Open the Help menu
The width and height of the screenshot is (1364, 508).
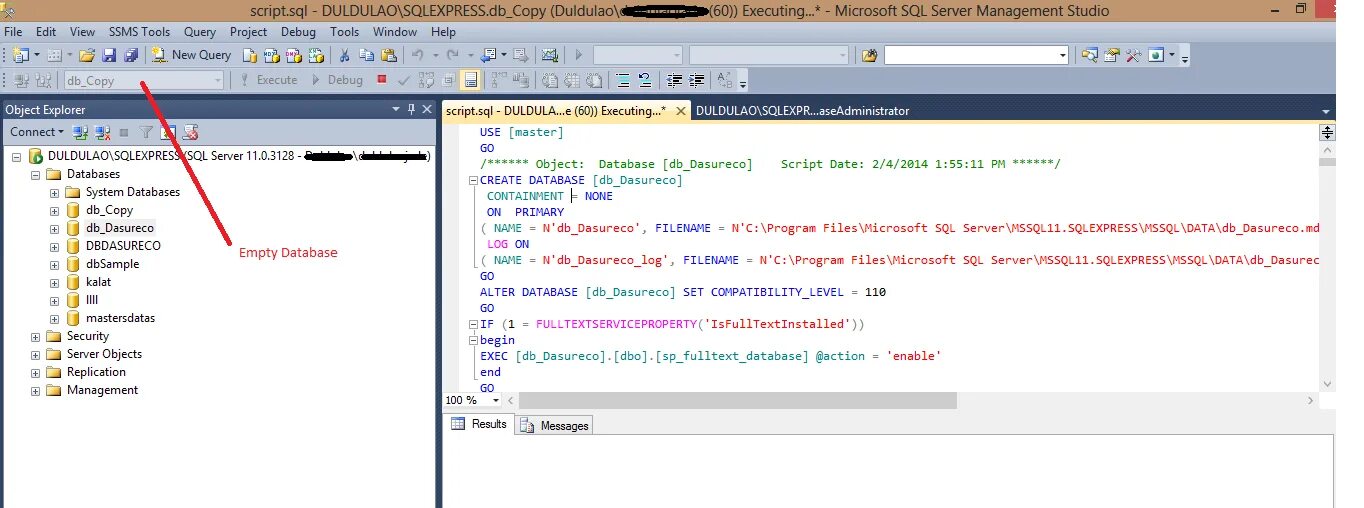443,32
